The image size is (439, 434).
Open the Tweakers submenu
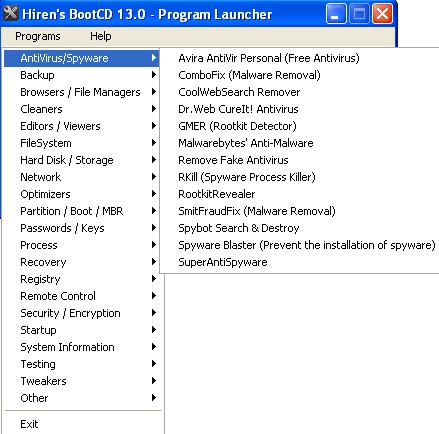click(x=81, y=381)
